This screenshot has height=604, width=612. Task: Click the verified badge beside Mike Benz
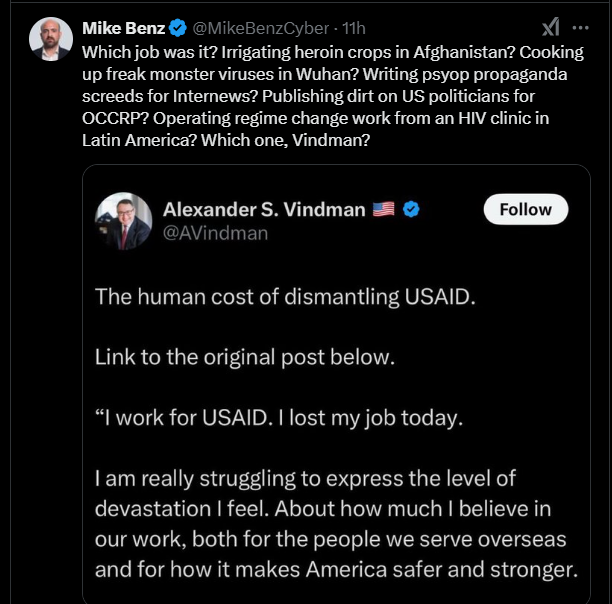pos(178,28)
